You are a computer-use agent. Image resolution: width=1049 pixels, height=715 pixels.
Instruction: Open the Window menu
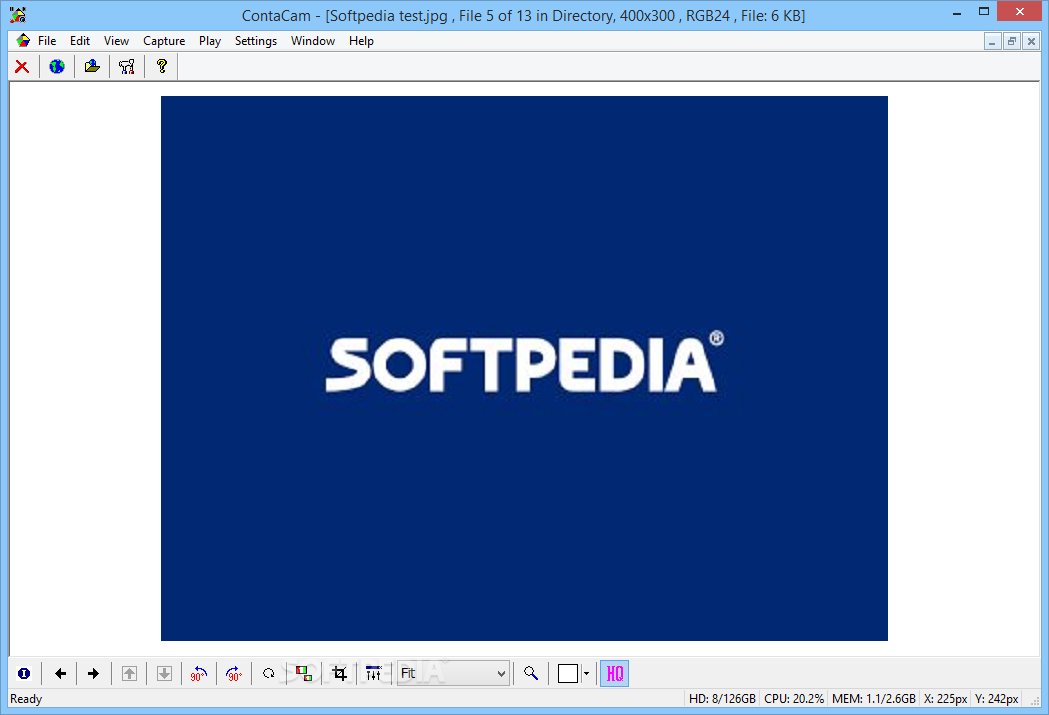[x=312, y=41]
